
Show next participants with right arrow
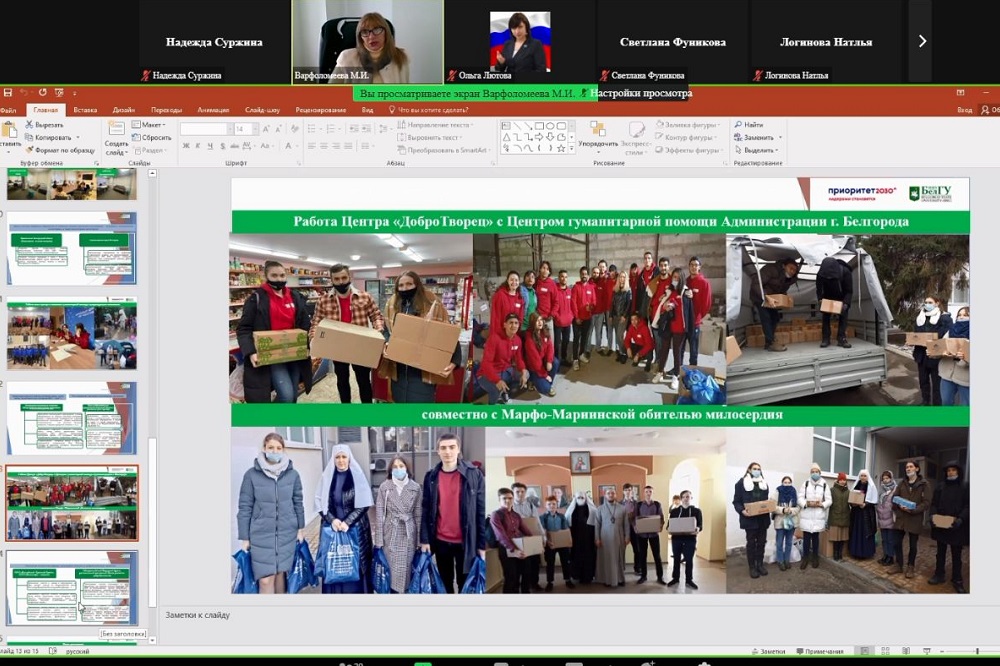[922, 42]
